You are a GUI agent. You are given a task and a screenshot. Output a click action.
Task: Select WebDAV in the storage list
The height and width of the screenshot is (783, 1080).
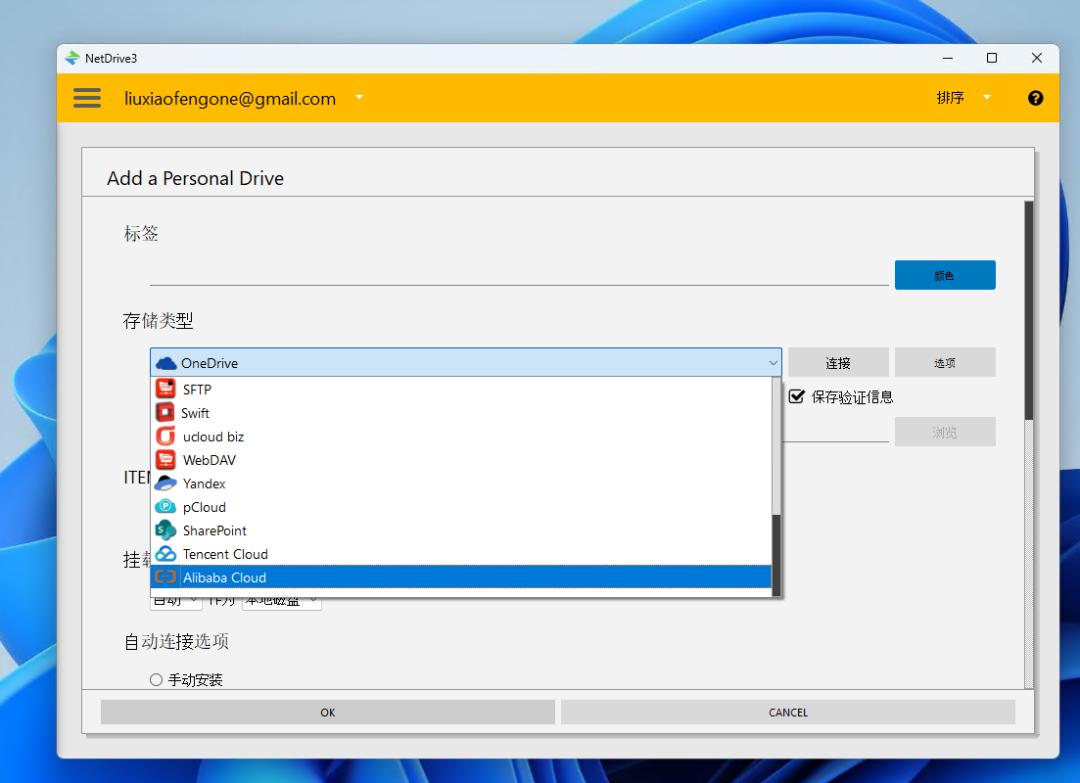pos(460,460)
